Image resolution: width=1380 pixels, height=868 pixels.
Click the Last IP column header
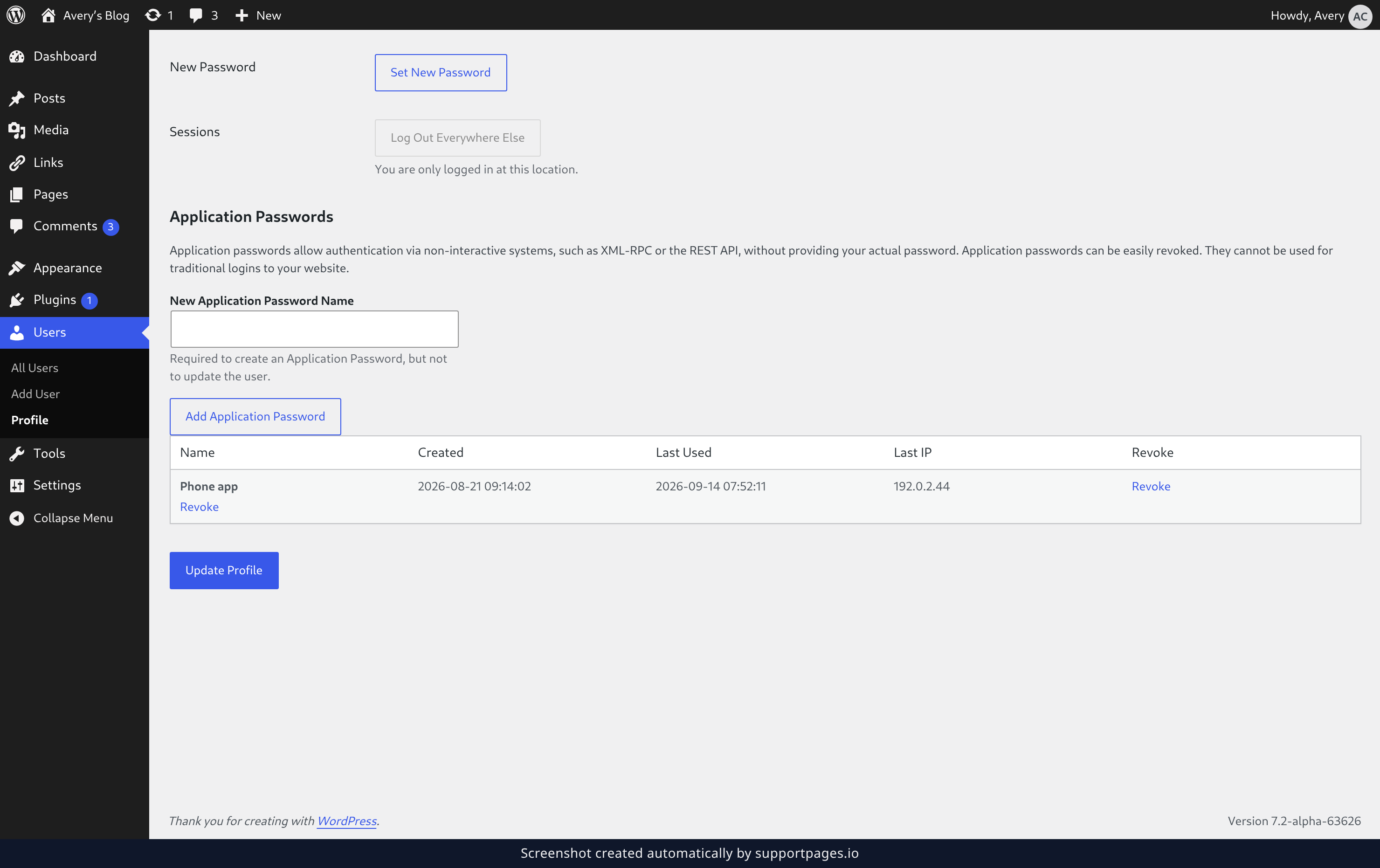click(x=912, y=453)
